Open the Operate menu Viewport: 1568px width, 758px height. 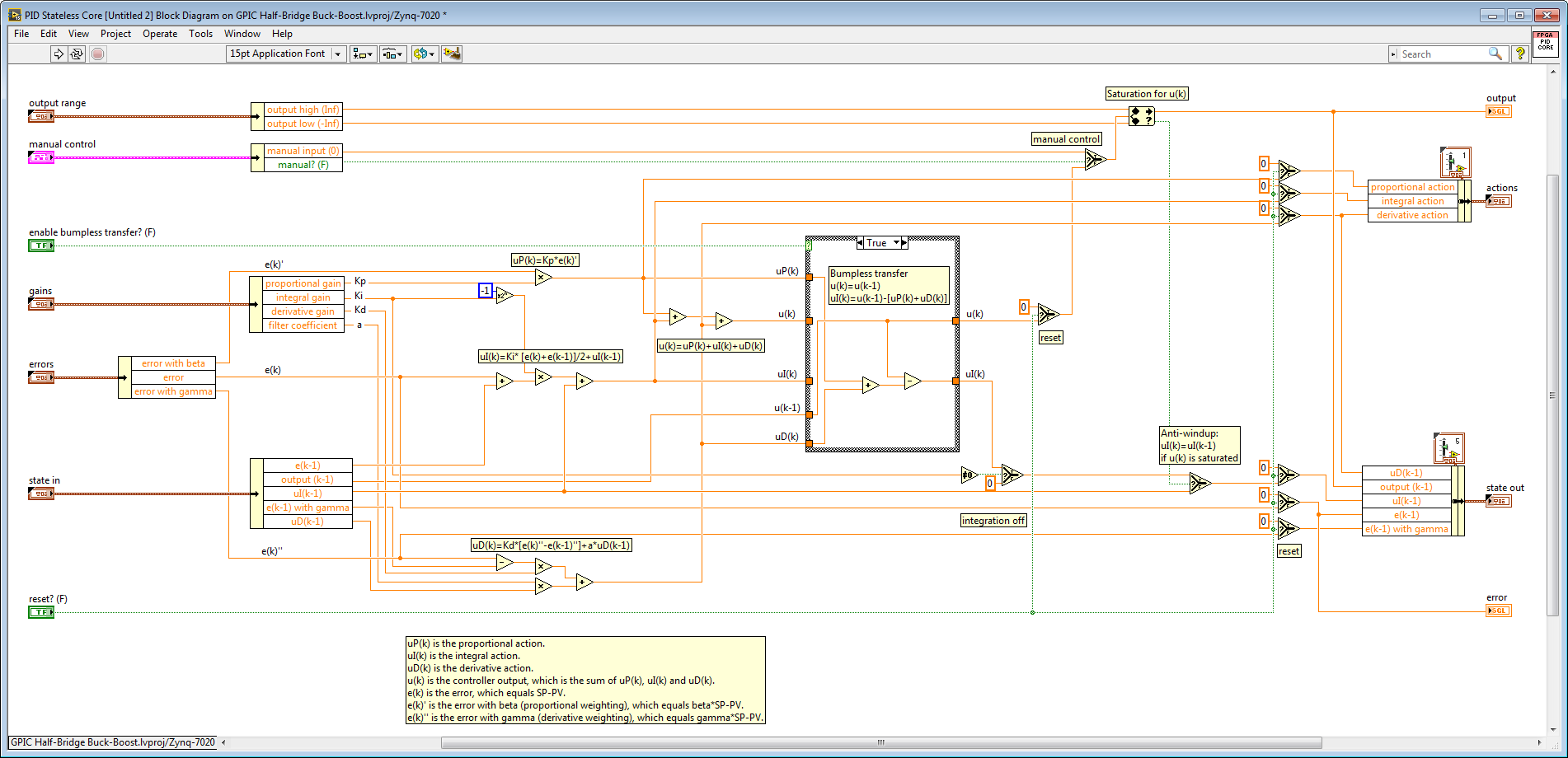[x=160, y=34]
